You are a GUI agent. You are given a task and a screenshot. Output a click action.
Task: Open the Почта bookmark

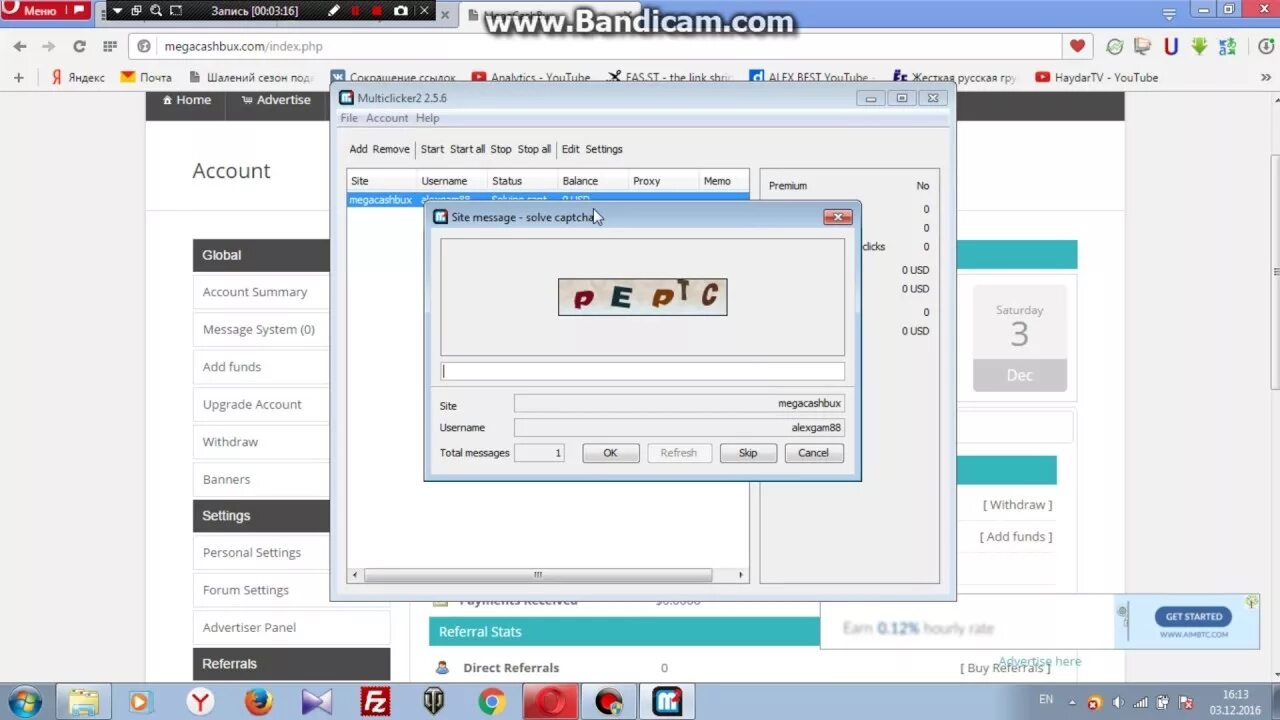tap(146, 77)
